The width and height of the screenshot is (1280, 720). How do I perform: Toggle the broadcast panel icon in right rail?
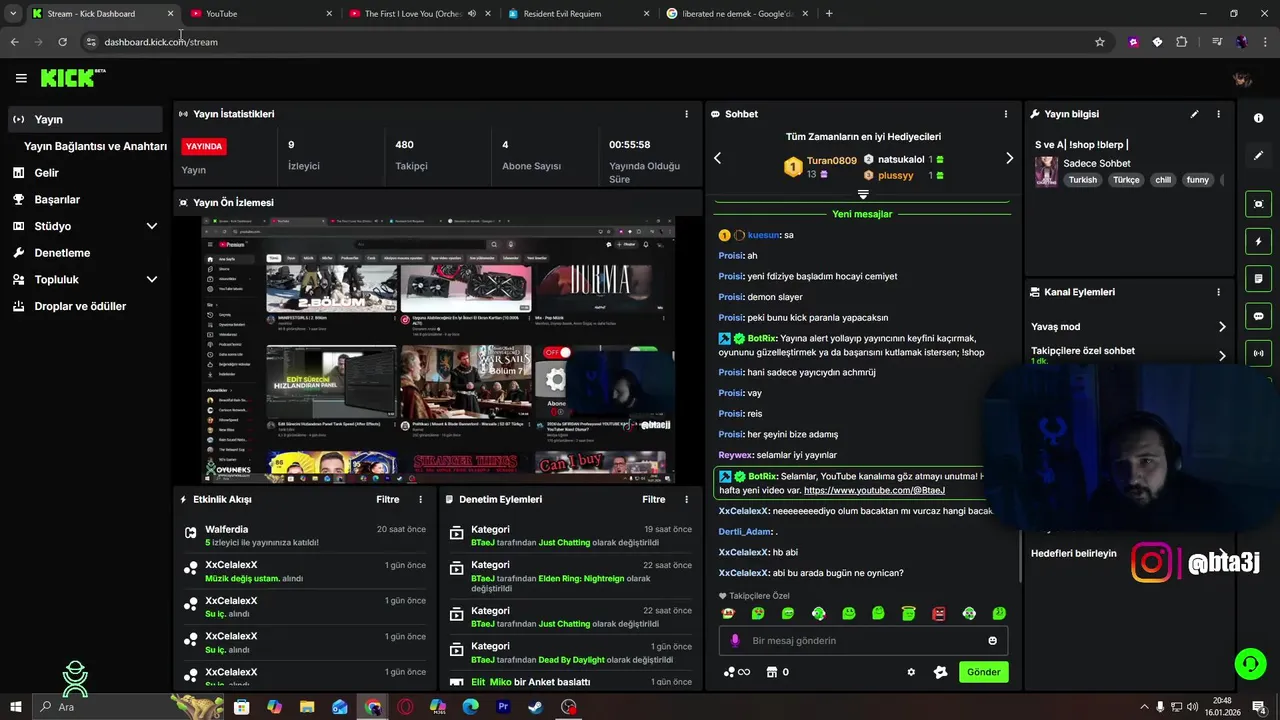click(1258, 353)
